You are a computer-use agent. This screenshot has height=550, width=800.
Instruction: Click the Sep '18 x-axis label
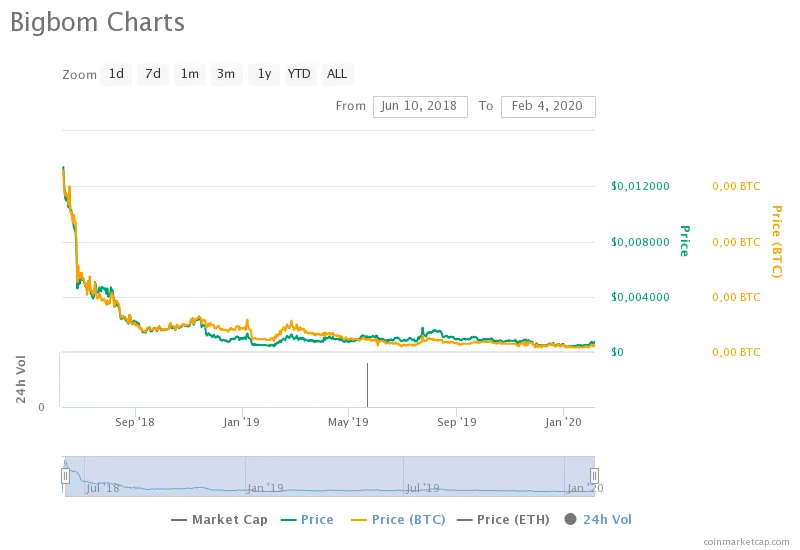click(135, 422)
